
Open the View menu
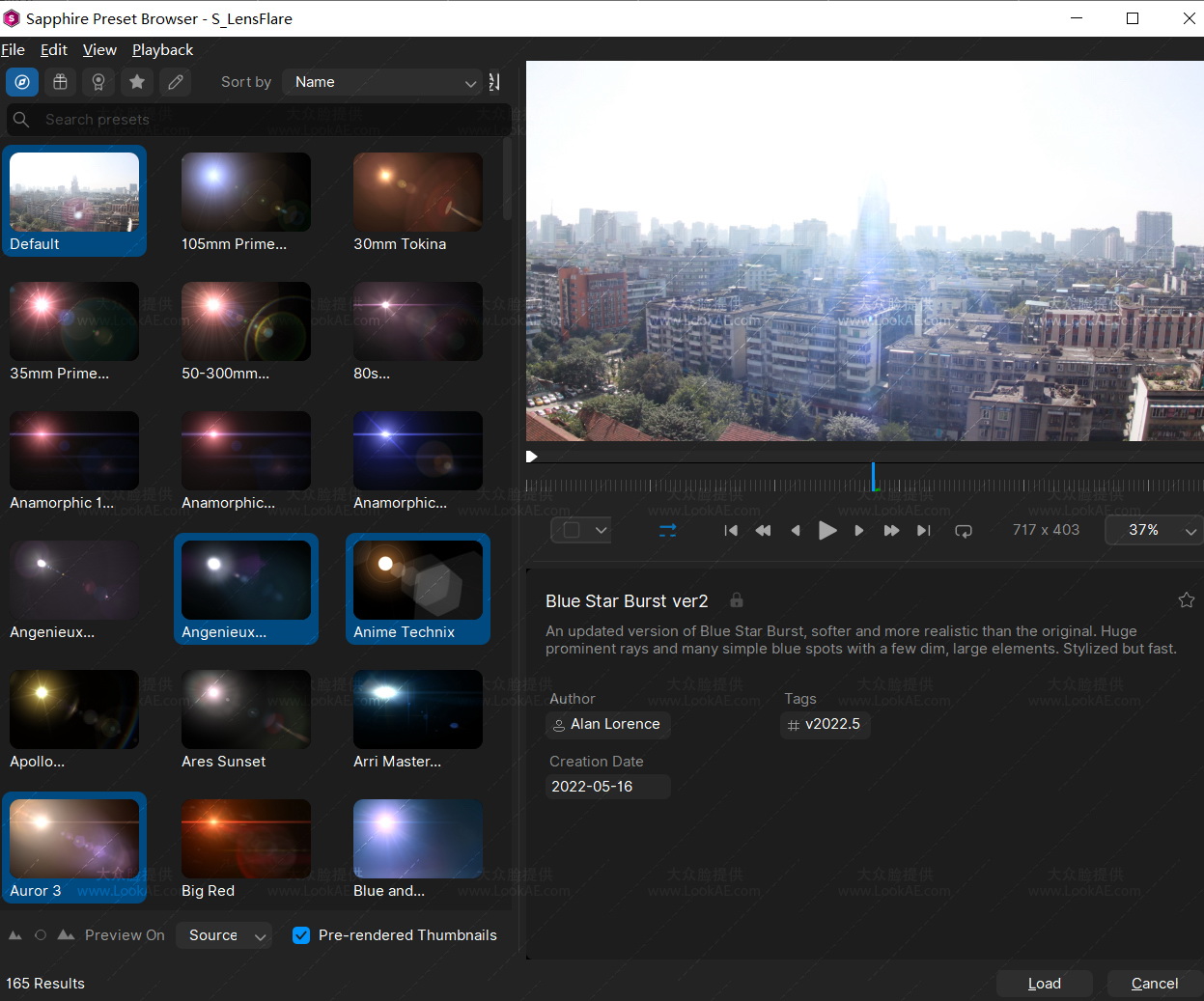[x=99, y=49]
